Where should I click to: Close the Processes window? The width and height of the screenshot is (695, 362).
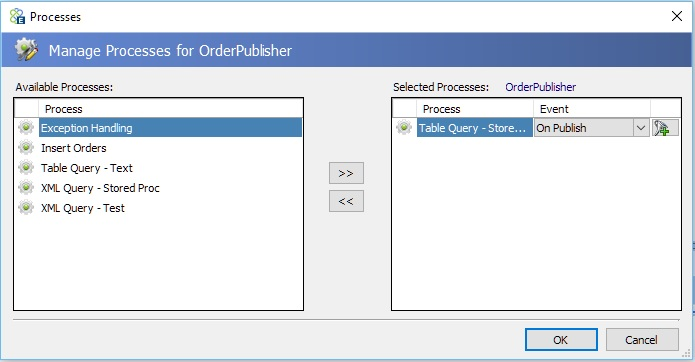(677, 16)
